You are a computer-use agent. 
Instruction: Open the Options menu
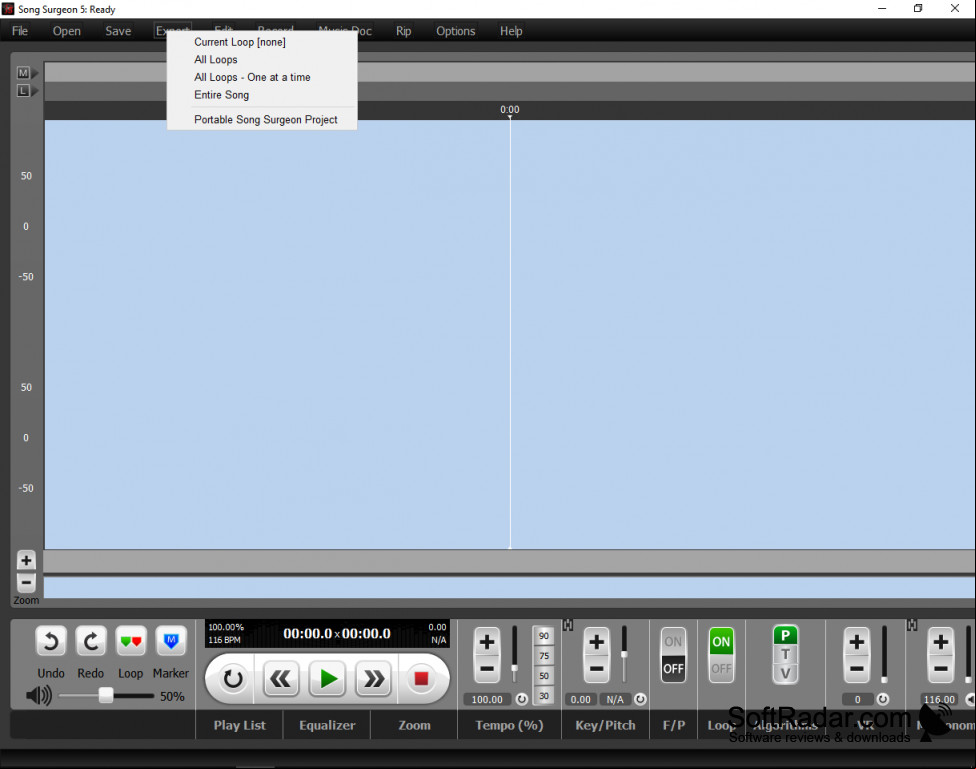(x=455, y=31)
